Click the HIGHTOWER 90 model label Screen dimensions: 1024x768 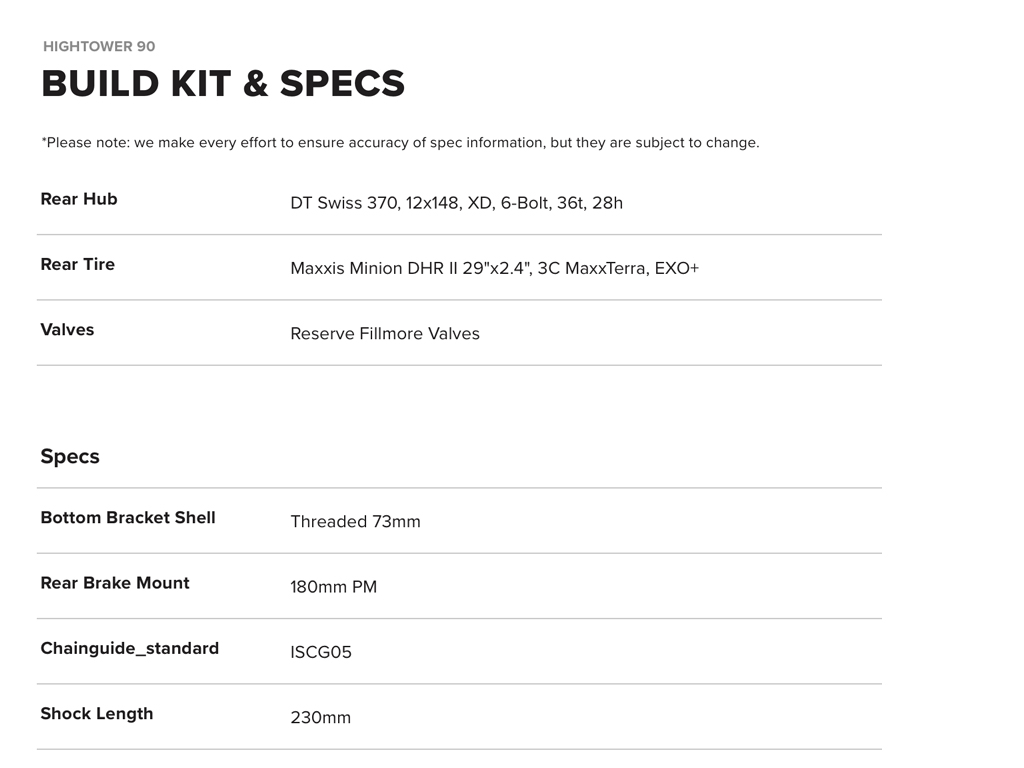click(99, 46)
